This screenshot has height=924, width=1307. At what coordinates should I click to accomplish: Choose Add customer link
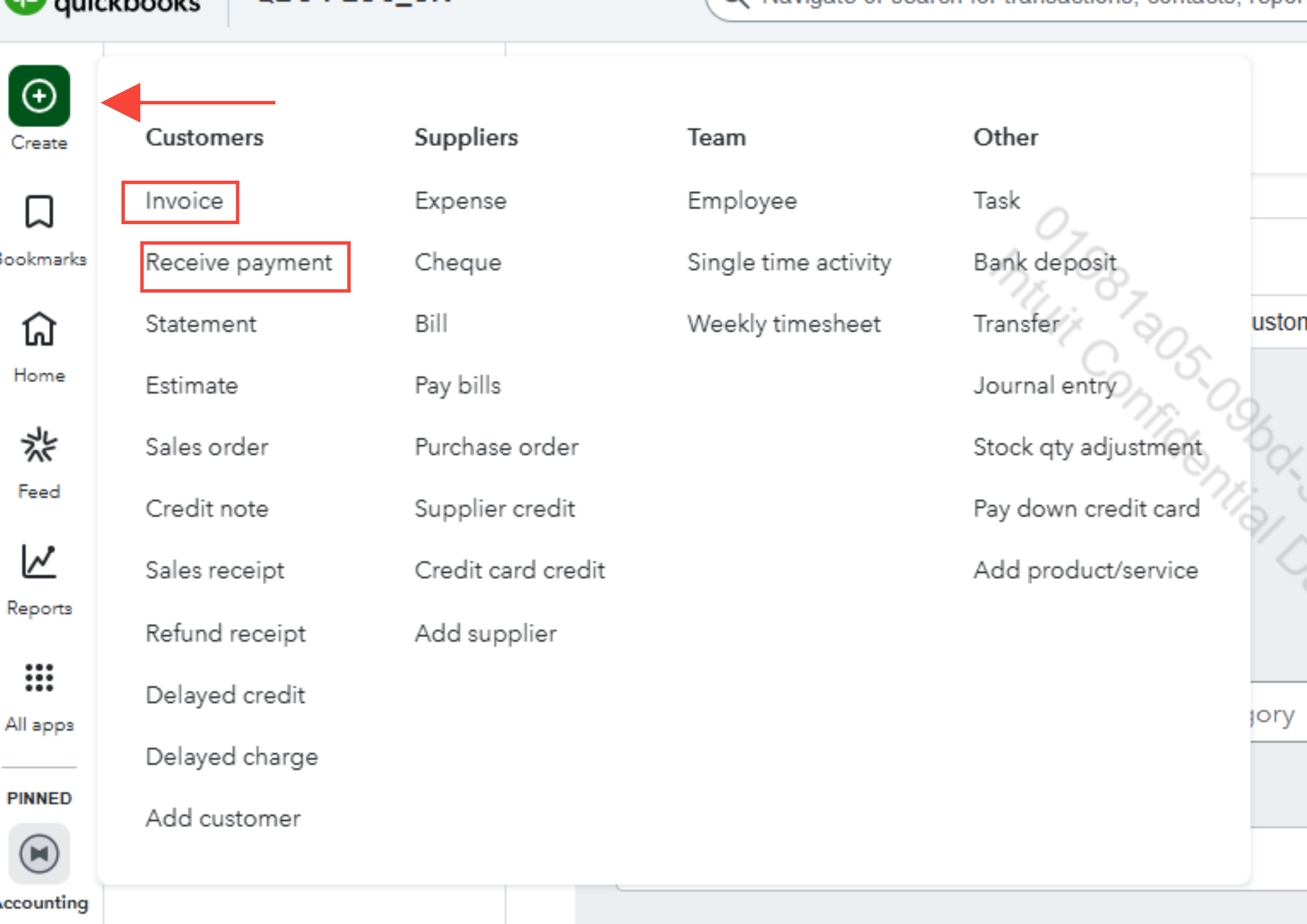pos(223,818)
